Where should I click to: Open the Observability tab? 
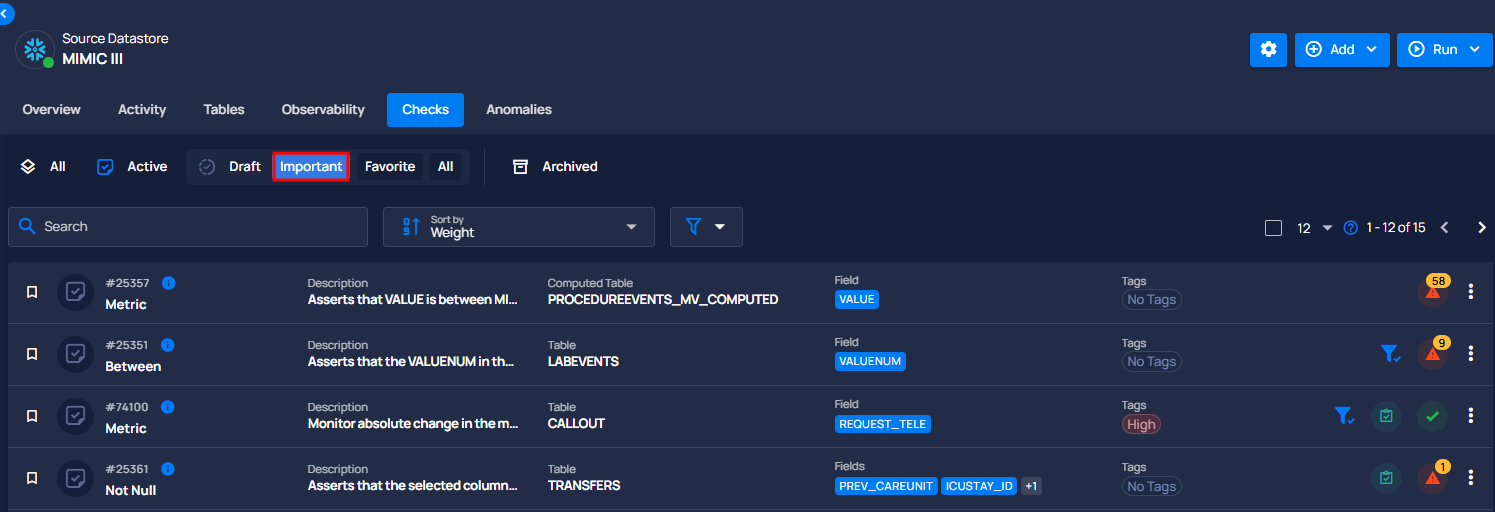[323, 109]
